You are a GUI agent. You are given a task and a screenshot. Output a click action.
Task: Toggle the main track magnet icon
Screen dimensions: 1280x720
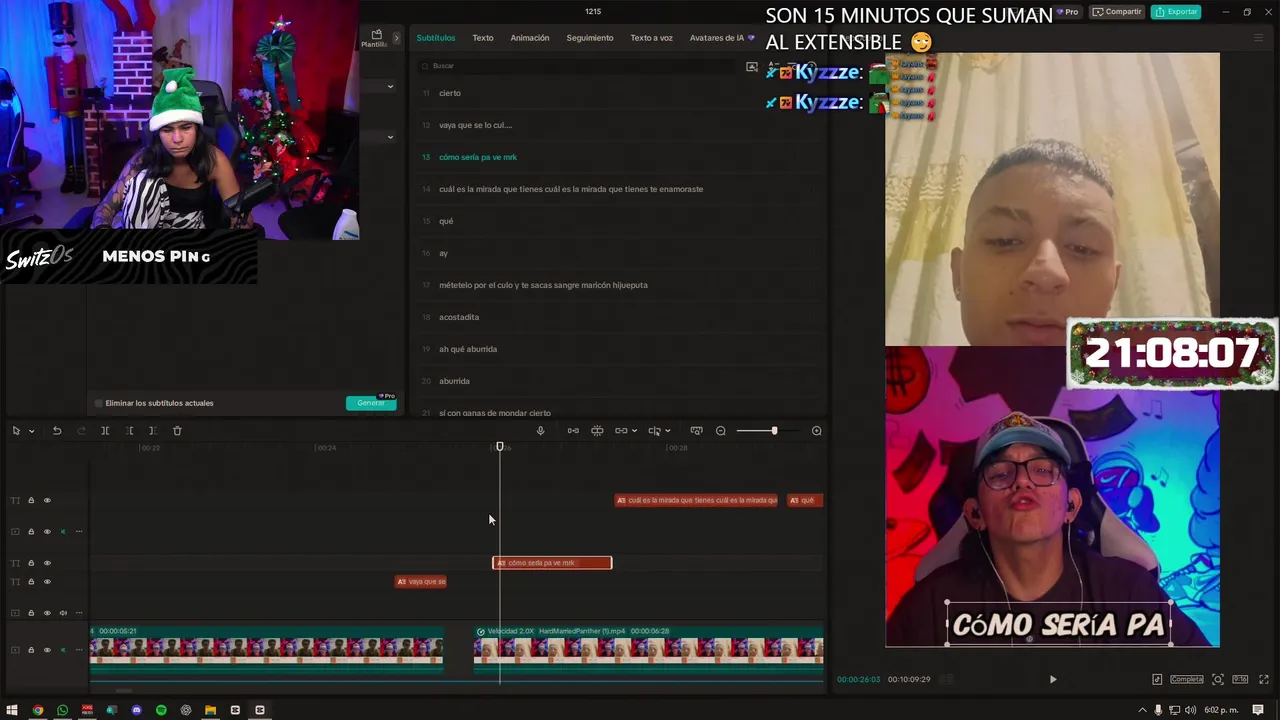(573, 431)
